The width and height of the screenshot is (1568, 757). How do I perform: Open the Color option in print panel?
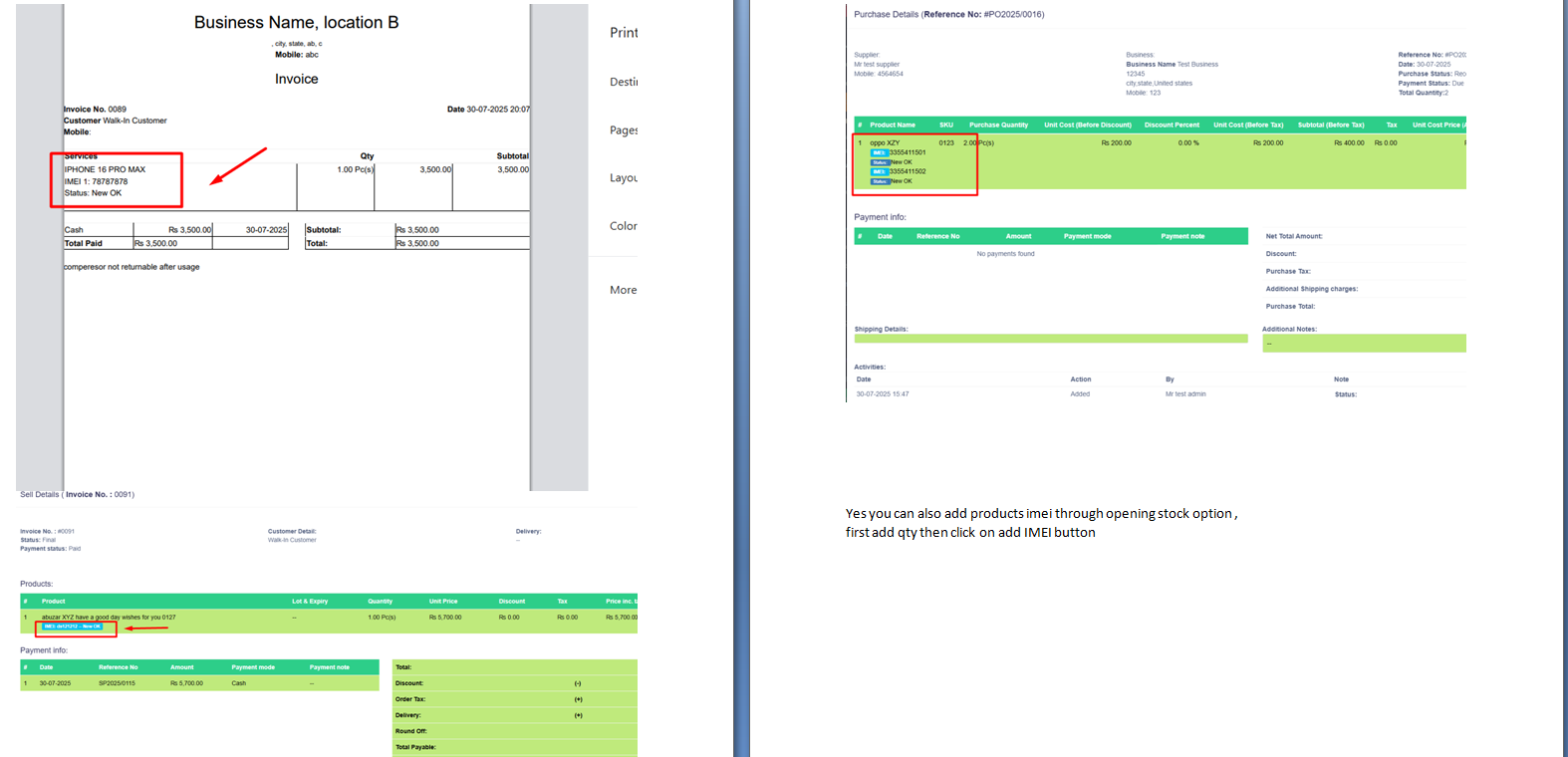624,226
